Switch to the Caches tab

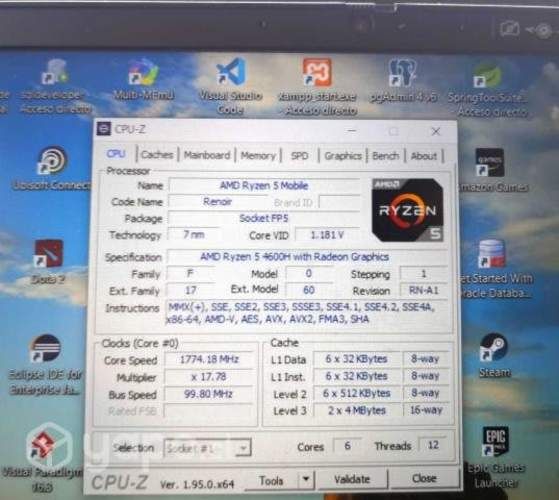(x=157, y=155)
